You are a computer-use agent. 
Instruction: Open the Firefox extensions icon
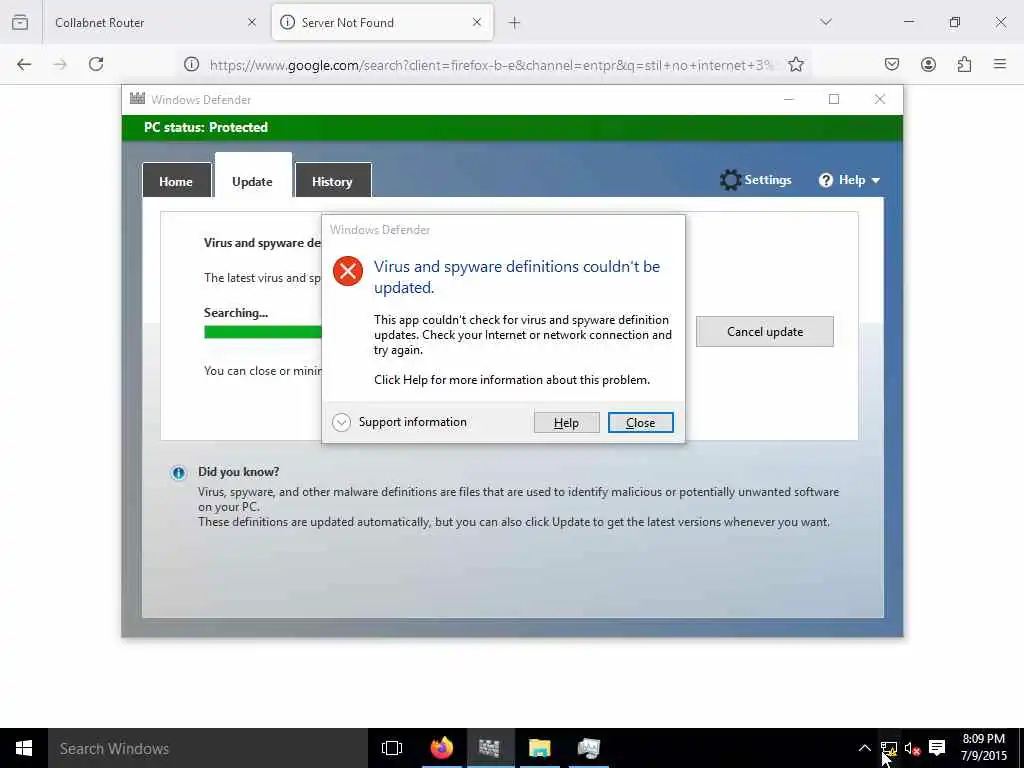point(964,64)
